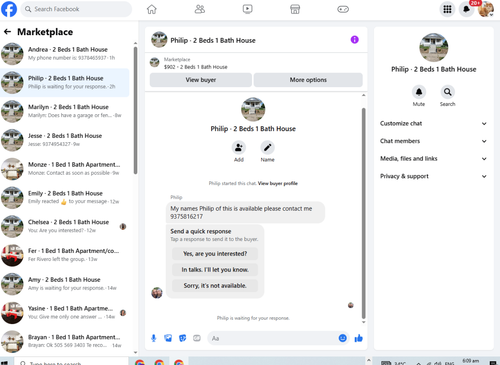
Task: Open Yasine - 1 Bed 1 Bath Apartment chat
Action: 65,313
